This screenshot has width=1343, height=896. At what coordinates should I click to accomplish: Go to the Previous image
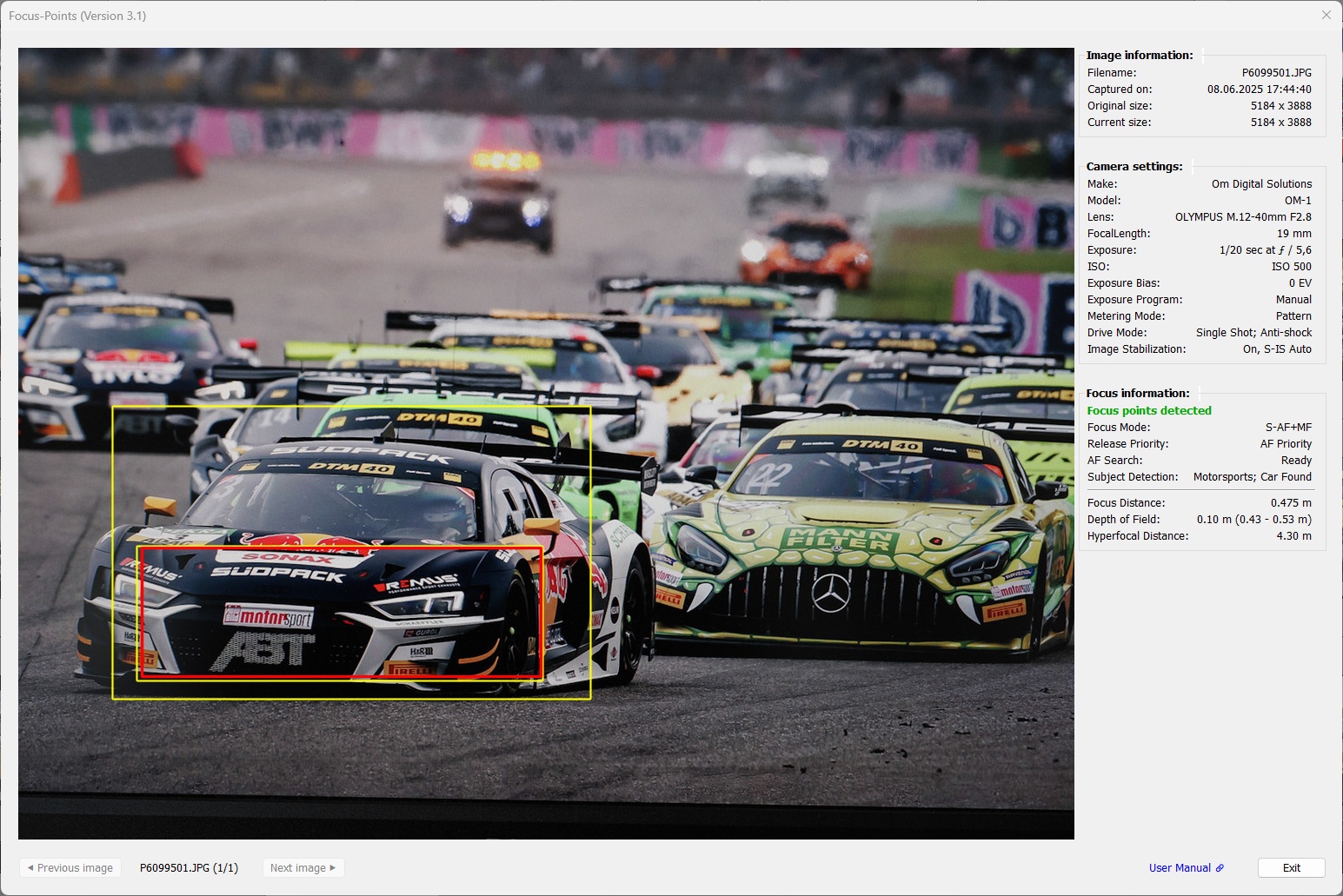70,867
